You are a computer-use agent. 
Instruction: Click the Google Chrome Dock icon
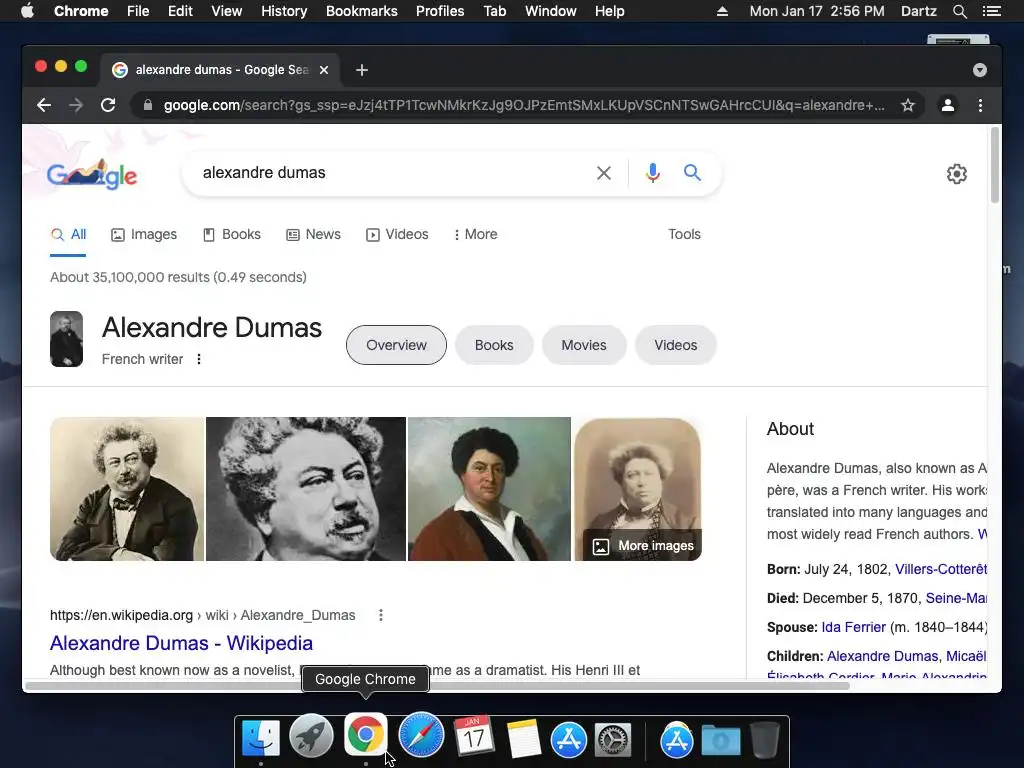click(366, 735)
